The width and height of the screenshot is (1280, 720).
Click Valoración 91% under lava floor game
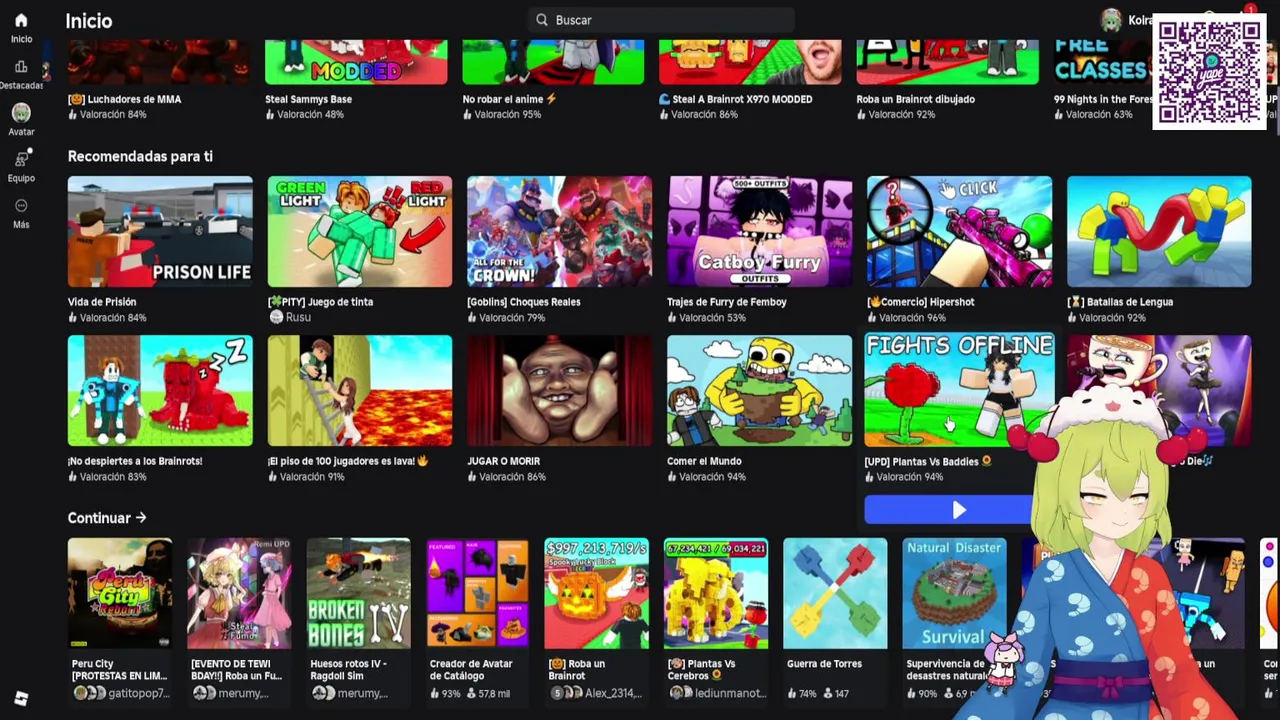tap(306, 477)
